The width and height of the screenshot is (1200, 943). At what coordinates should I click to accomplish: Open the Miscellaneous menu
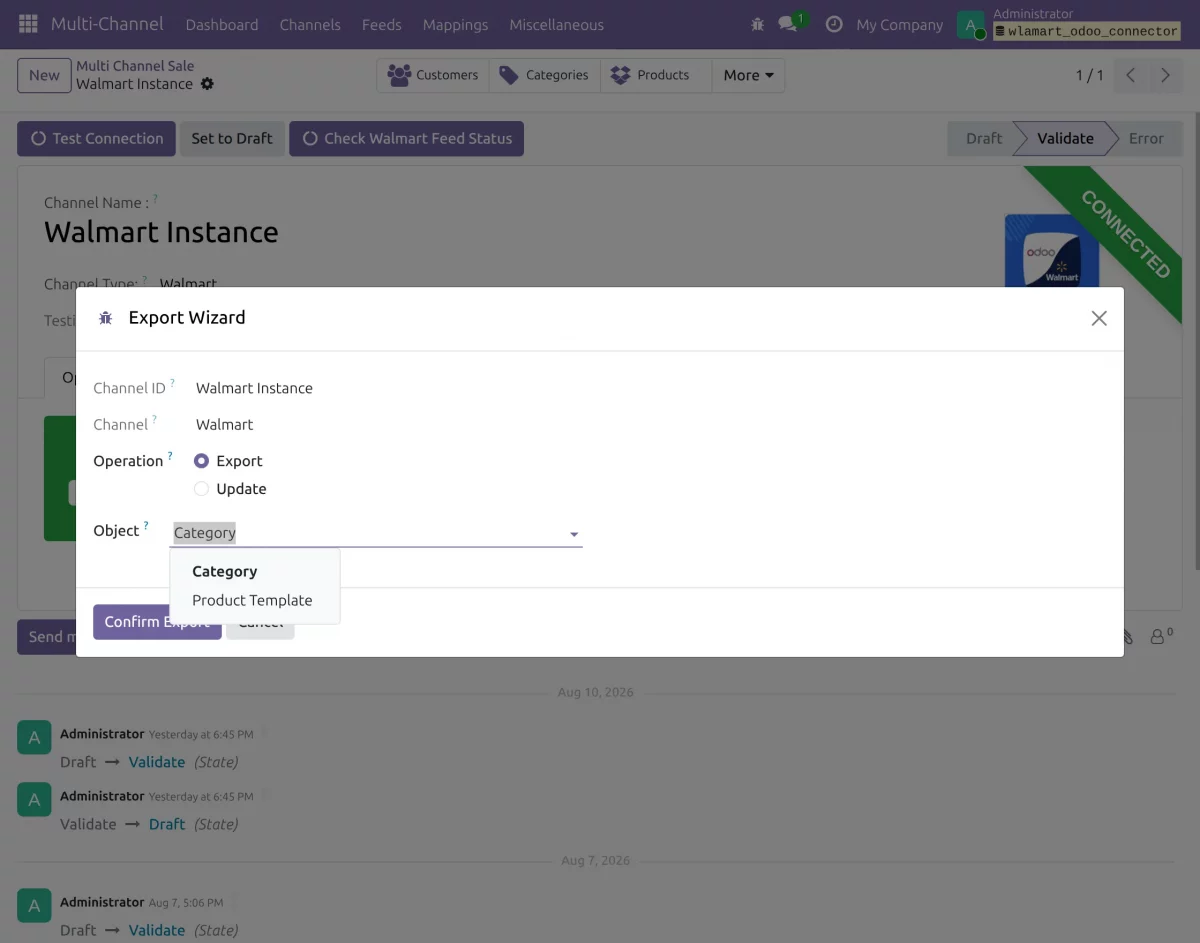coord(556,25)
